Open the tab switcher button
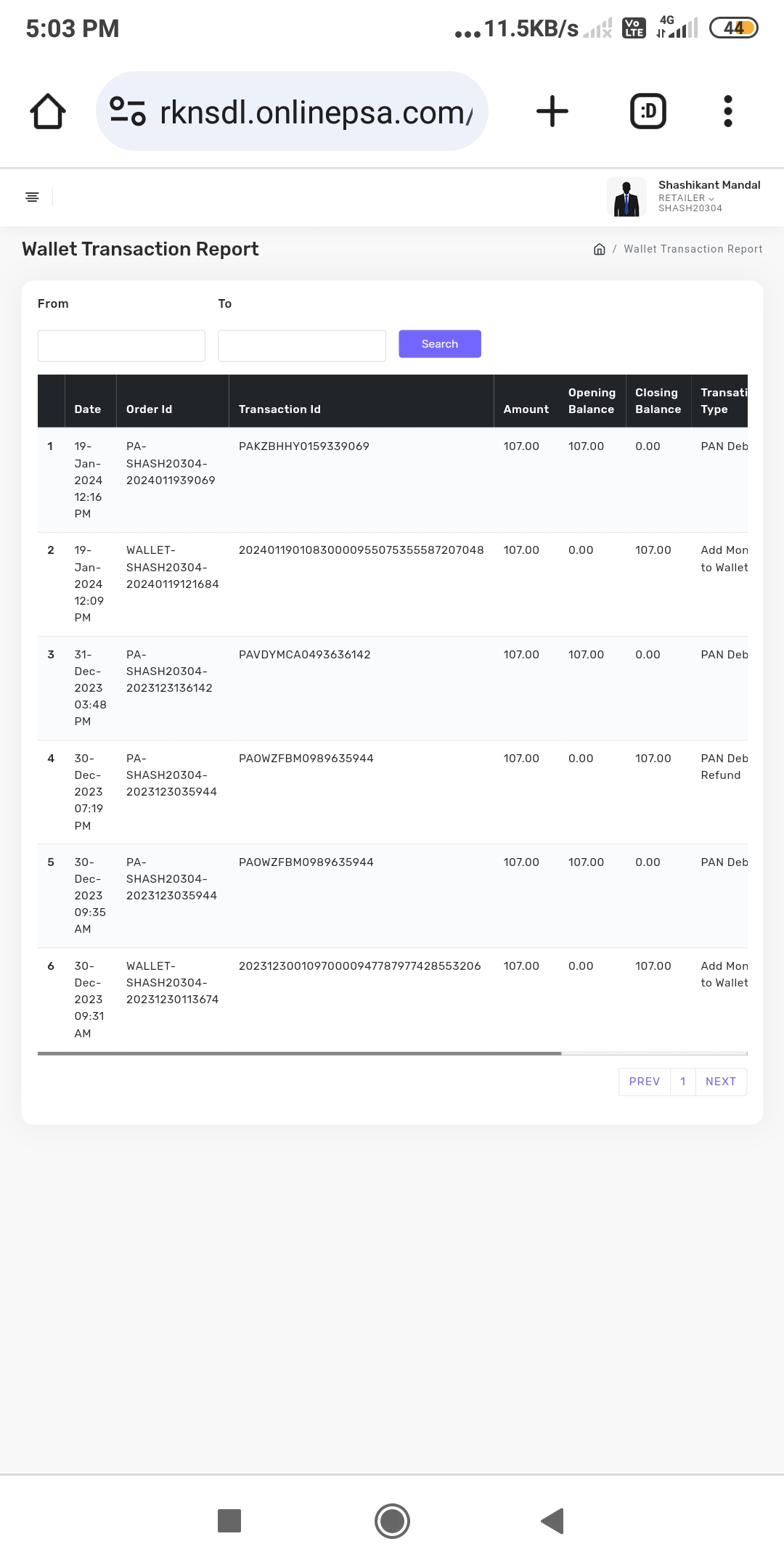This screenshot has width=784, height=1568. click(648, 112)
